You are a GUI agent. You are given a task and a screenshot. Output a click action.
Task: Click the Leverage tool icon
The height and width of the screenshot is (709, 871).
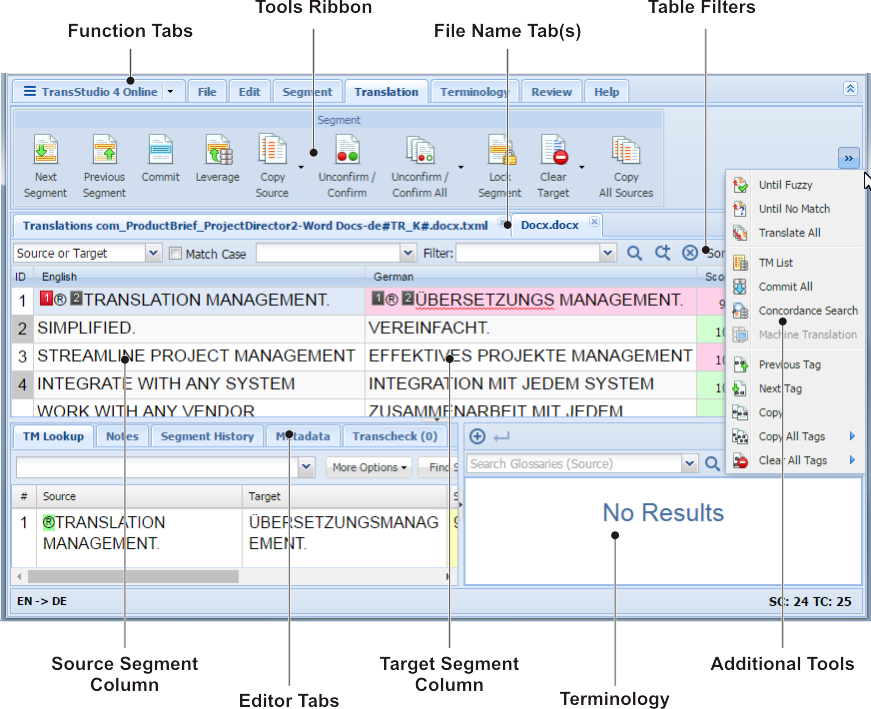coord(218,150)
